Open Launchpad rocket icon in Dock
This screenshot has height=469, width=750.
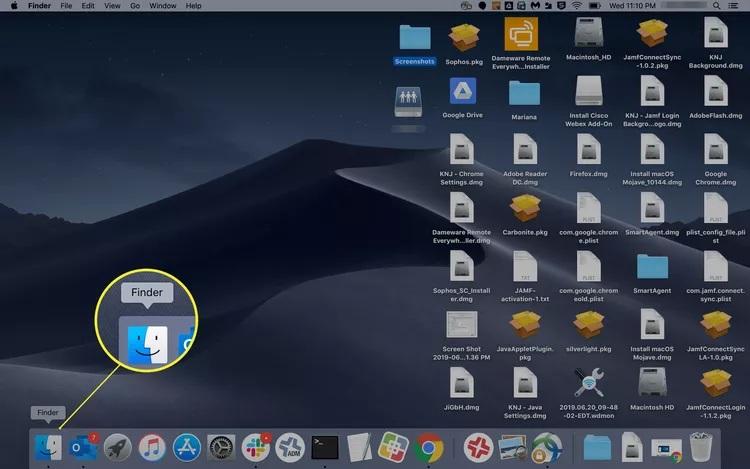coord(117,446)
